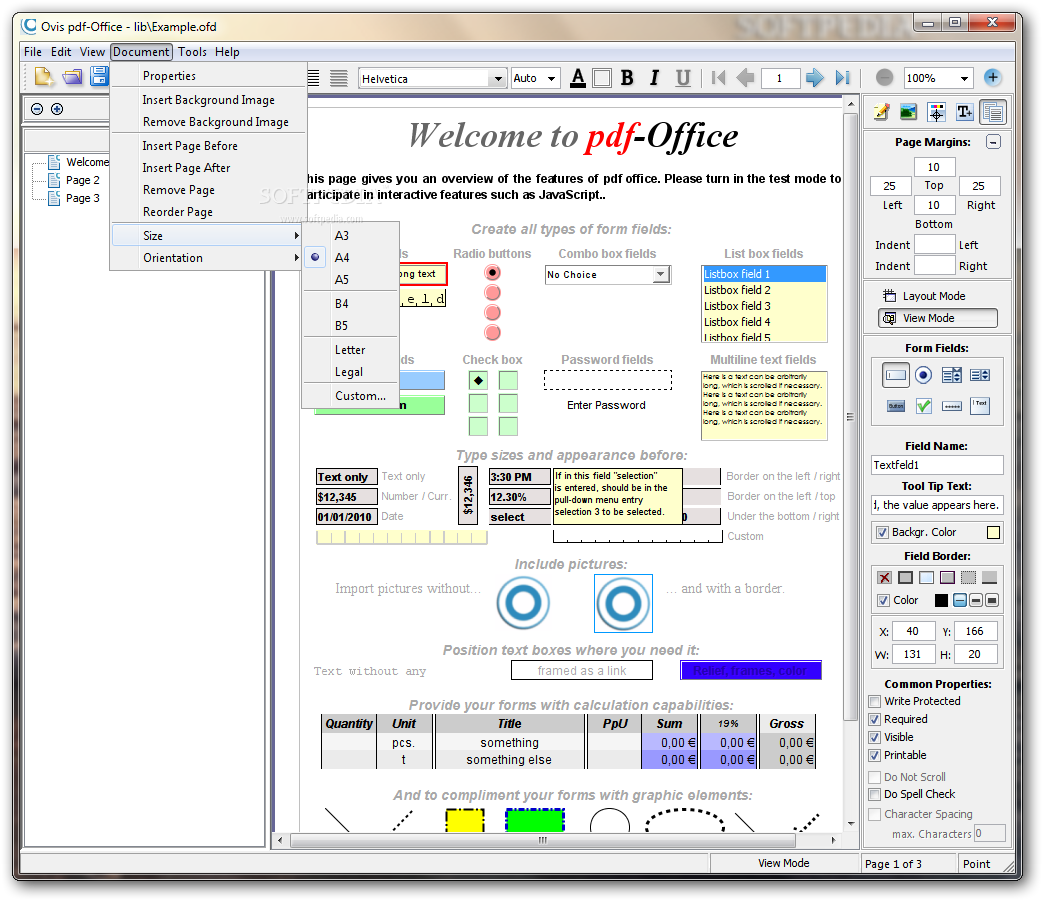Select the crosshair color registration tool

[x=937, y=112]
